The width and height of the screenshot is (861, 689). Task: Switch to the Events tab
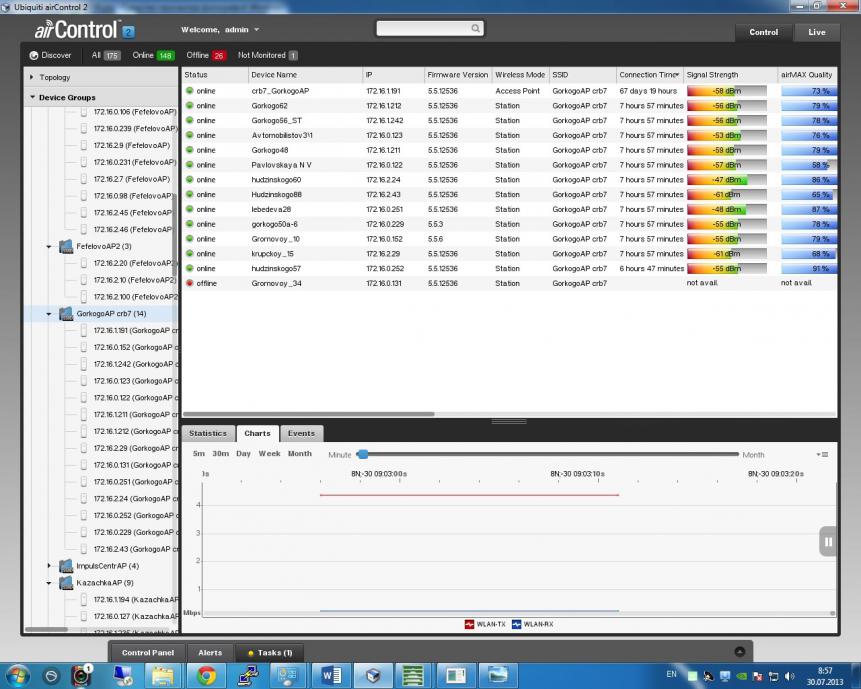pos(301,434)
